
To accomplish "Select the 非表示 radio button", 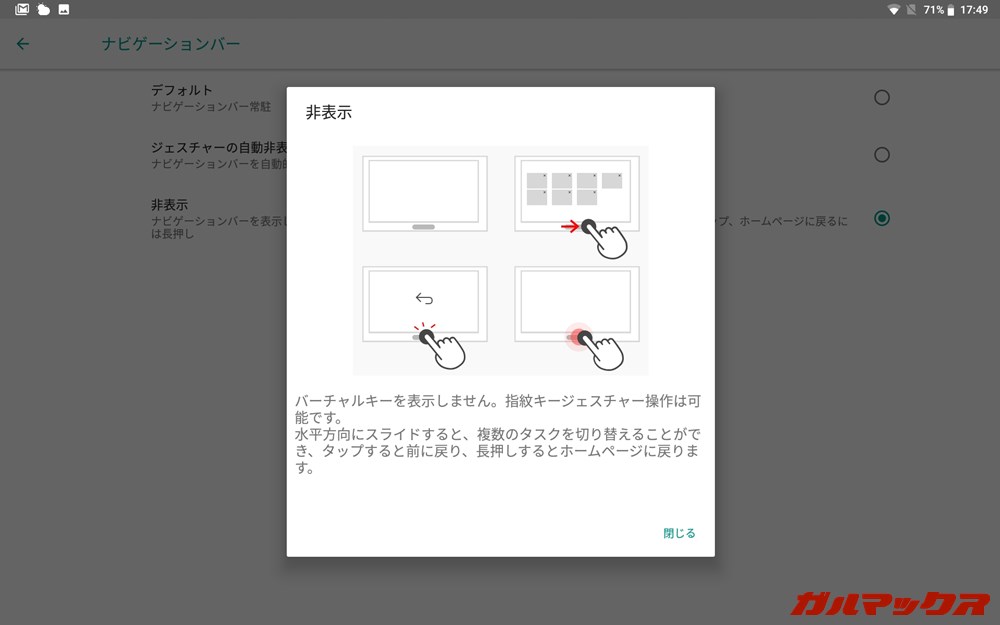I will coord(881,218).
